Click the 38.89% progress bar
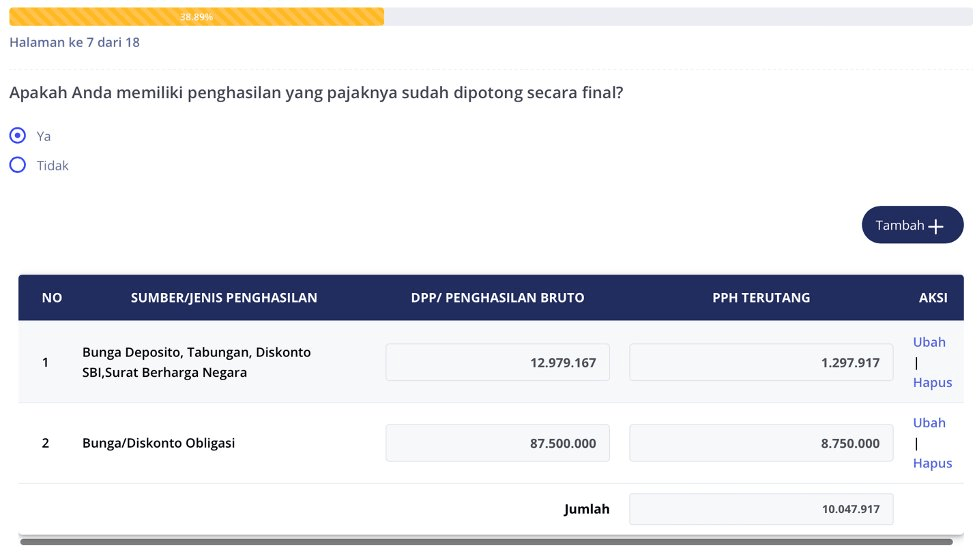The width and height of the screenshot is (977, 554). pyautogui.click(x=196, y=17)
